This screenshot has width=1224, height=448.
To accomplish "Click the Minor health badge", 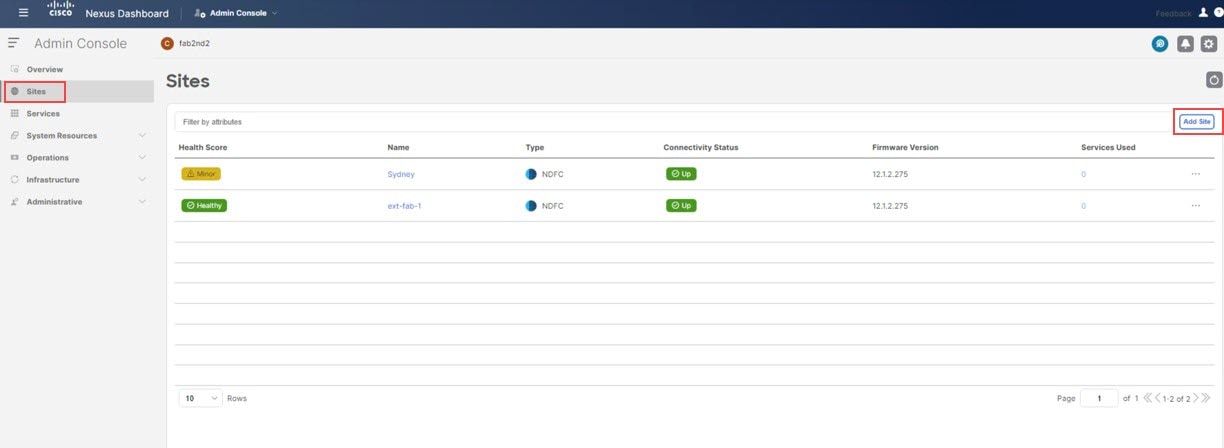I will pyautogui.click(x=201, y=173).
